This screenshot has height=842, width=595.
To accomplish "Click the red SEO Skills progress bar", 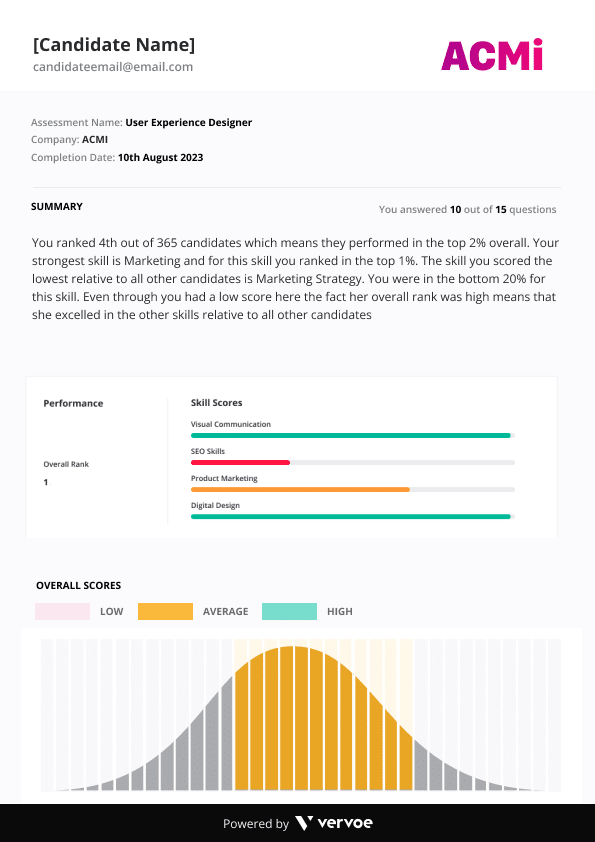I will pos(240,462).
